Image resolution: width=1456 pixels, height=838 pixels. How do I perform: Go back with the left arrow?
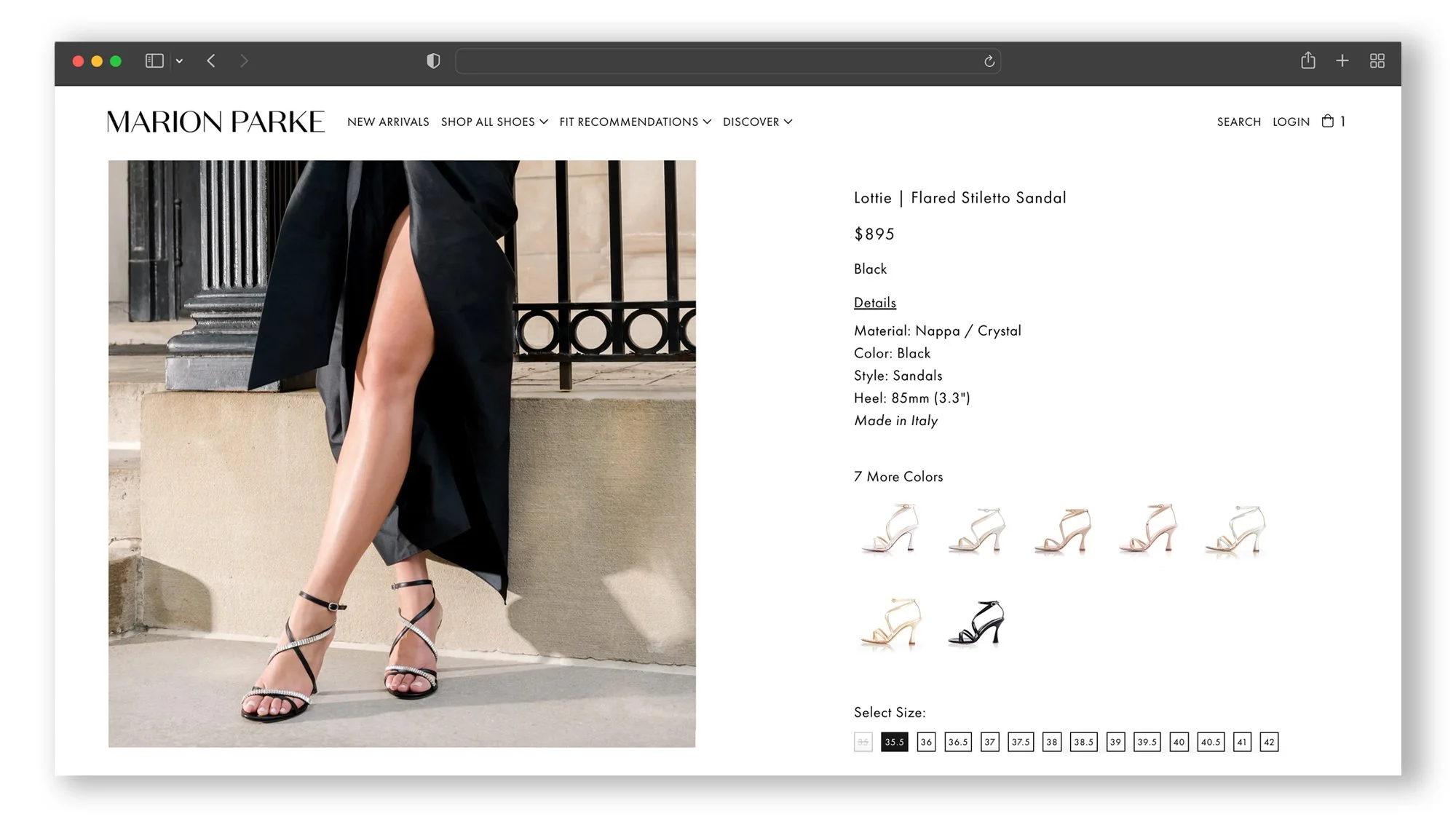(x=211, y=61)
